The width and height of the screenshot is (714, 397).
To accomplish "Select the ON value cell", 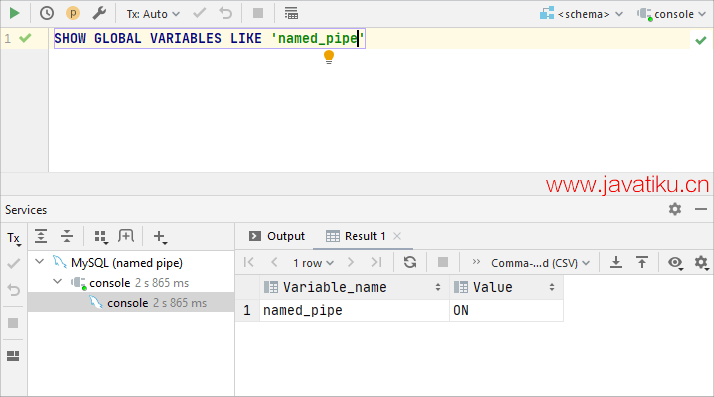I will click(x=506, y=310).
